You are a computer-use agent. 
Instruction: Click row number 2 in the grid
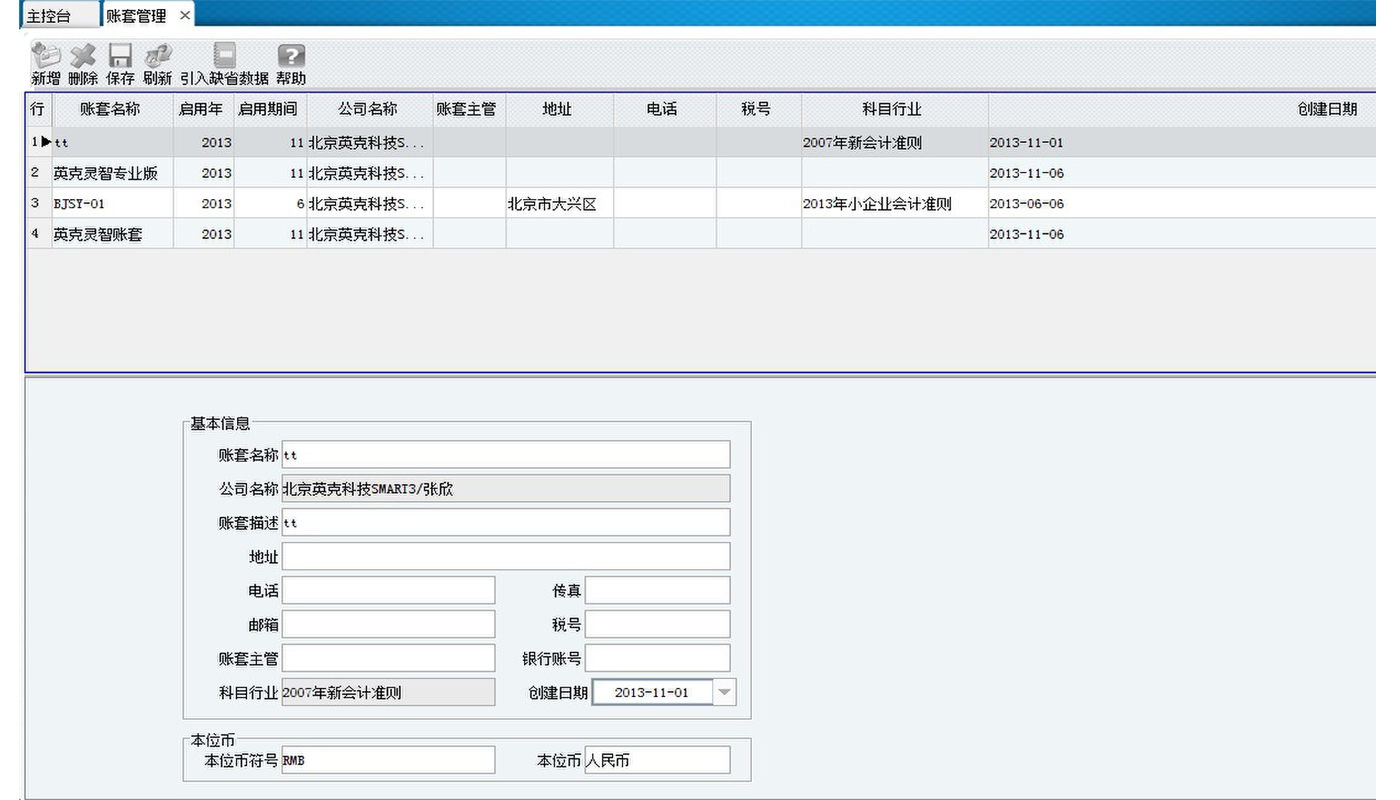38,173
